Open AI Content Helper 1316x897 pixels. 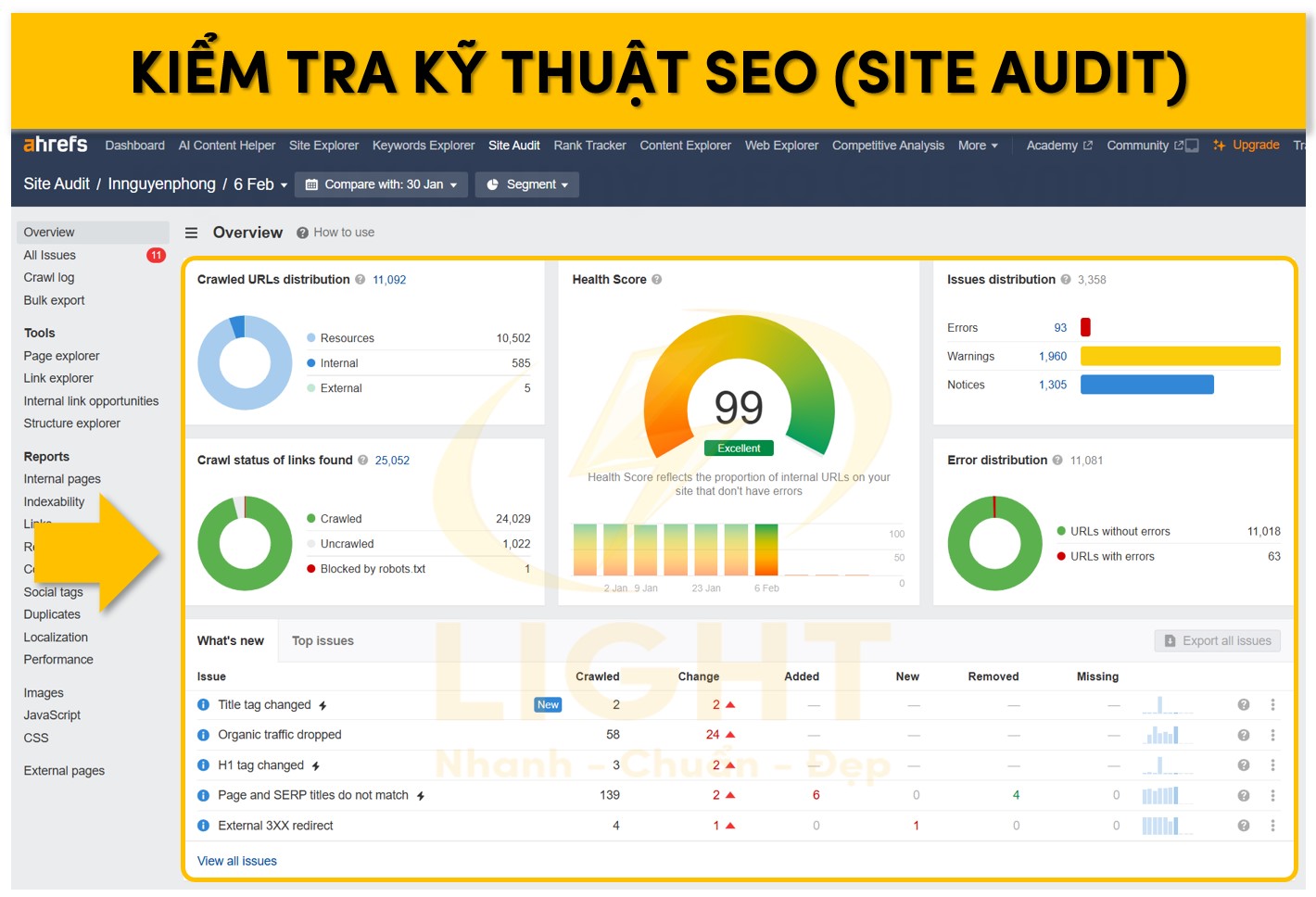coord(227,145)
